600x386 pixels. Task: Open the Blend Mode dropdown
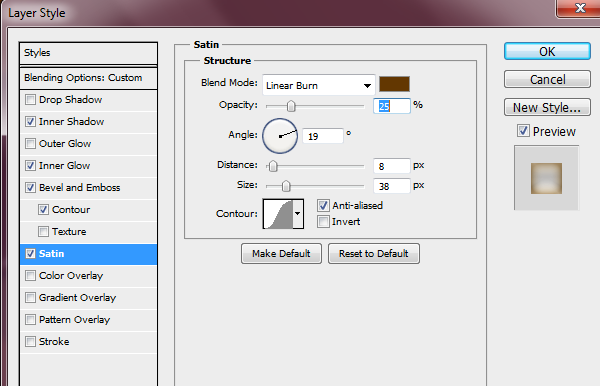(318, 85)
